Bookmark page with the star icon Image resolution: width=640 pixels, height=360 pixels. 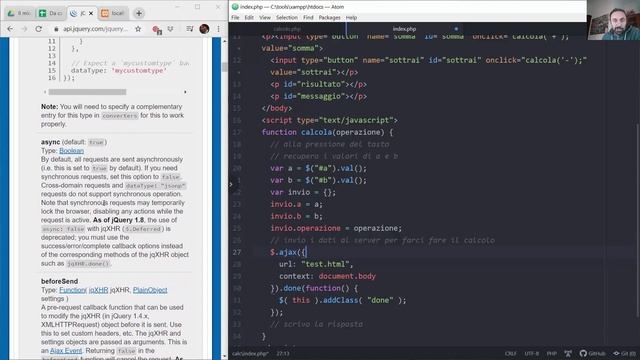138,29
